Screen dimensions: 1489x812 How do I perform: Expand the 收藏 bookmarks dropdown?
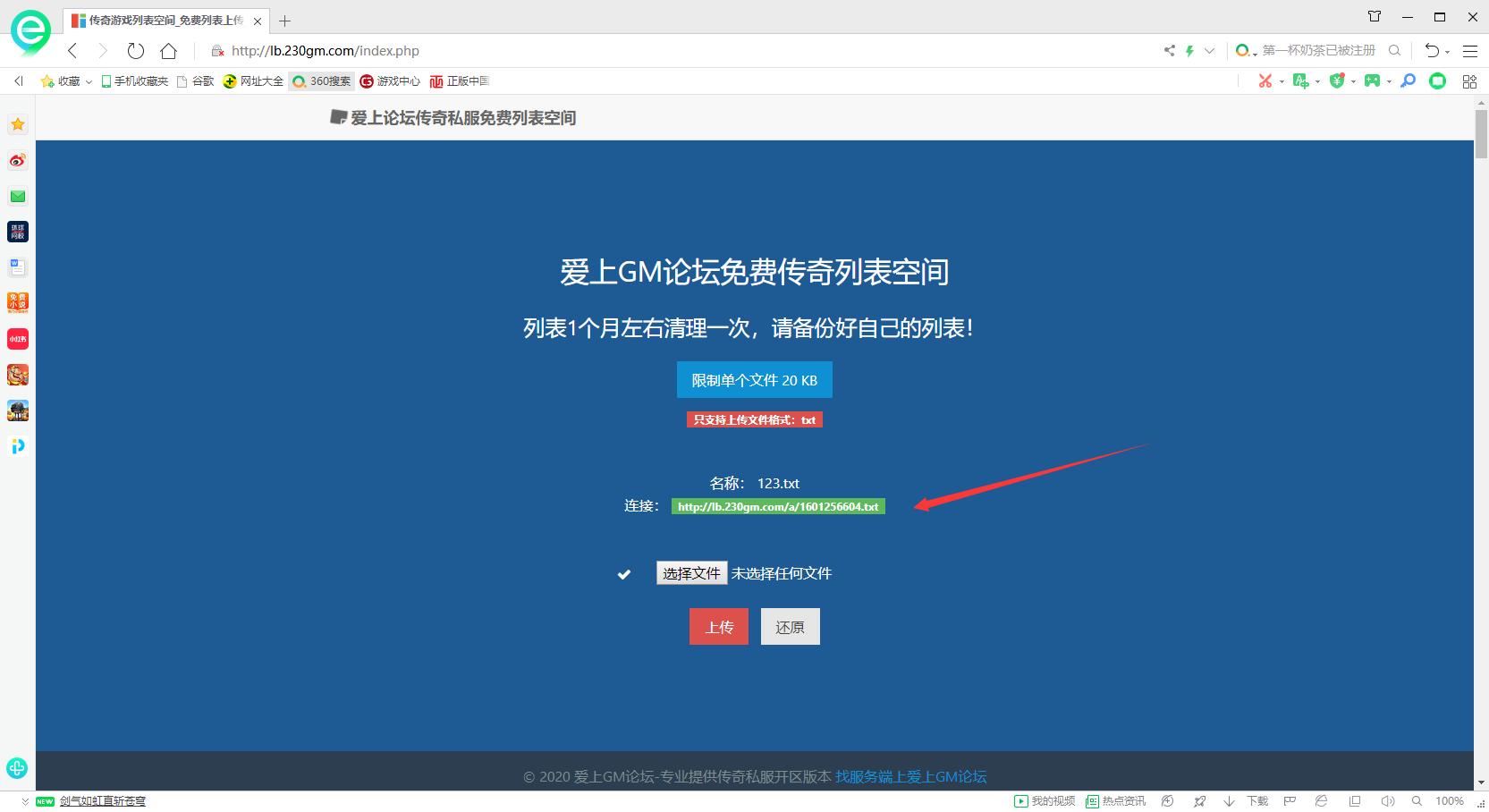pyautogui.click(x=88, y=80)
